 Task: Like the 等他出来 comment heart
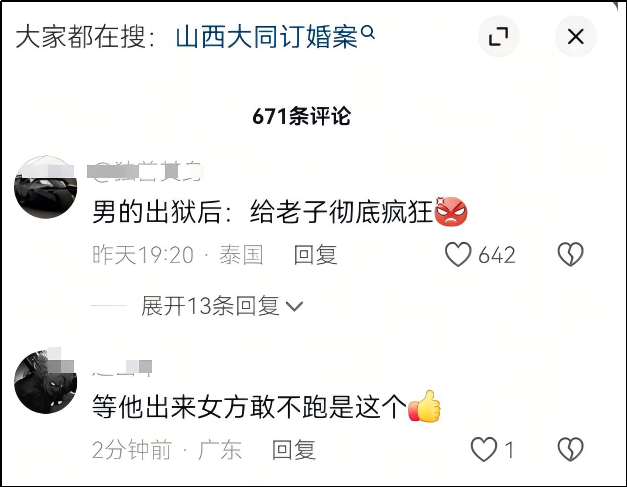coord(484,449)
